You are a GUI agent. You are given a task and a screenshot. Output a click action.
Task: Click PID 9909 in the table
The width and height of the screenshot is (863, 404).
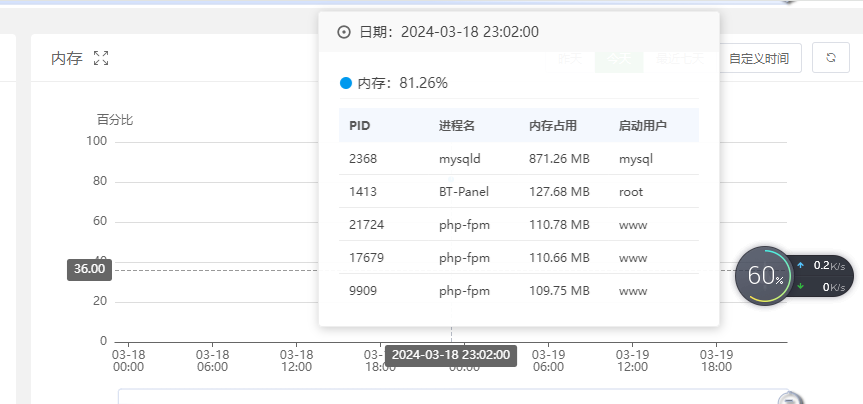pyautogui.click(x=363, y=291)
